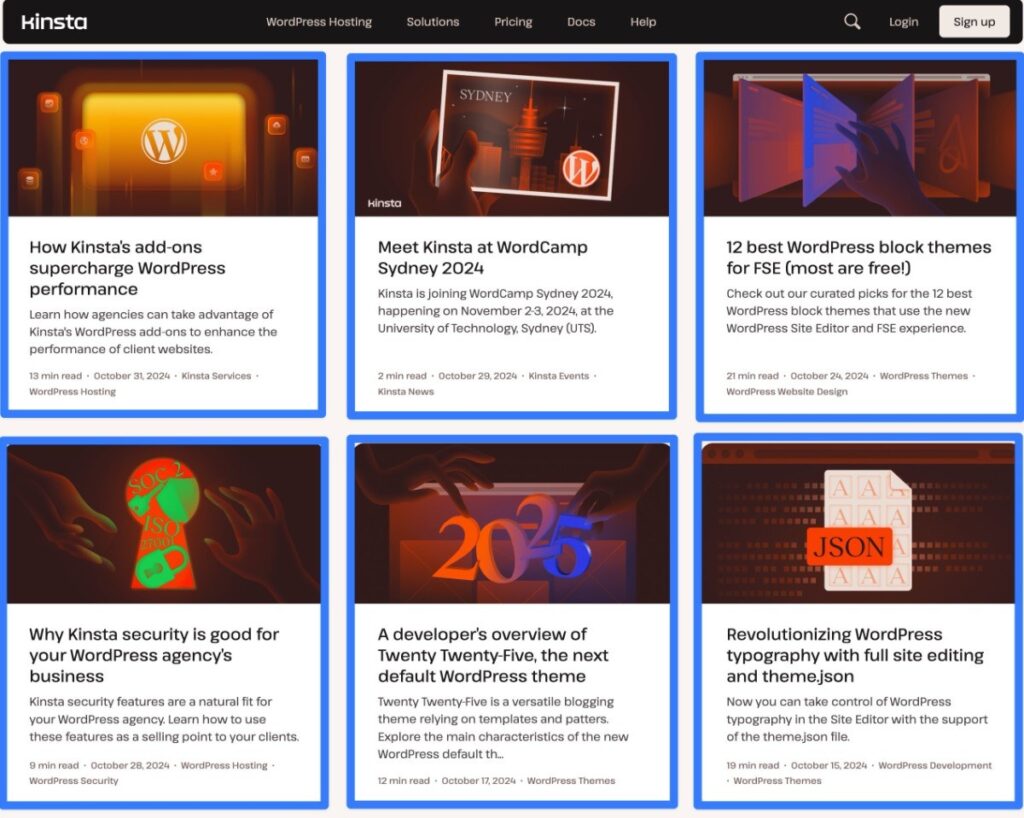Click the JSON typography article thumbnail
This screenshot has height=818, width=1024.
coord(859,521)
